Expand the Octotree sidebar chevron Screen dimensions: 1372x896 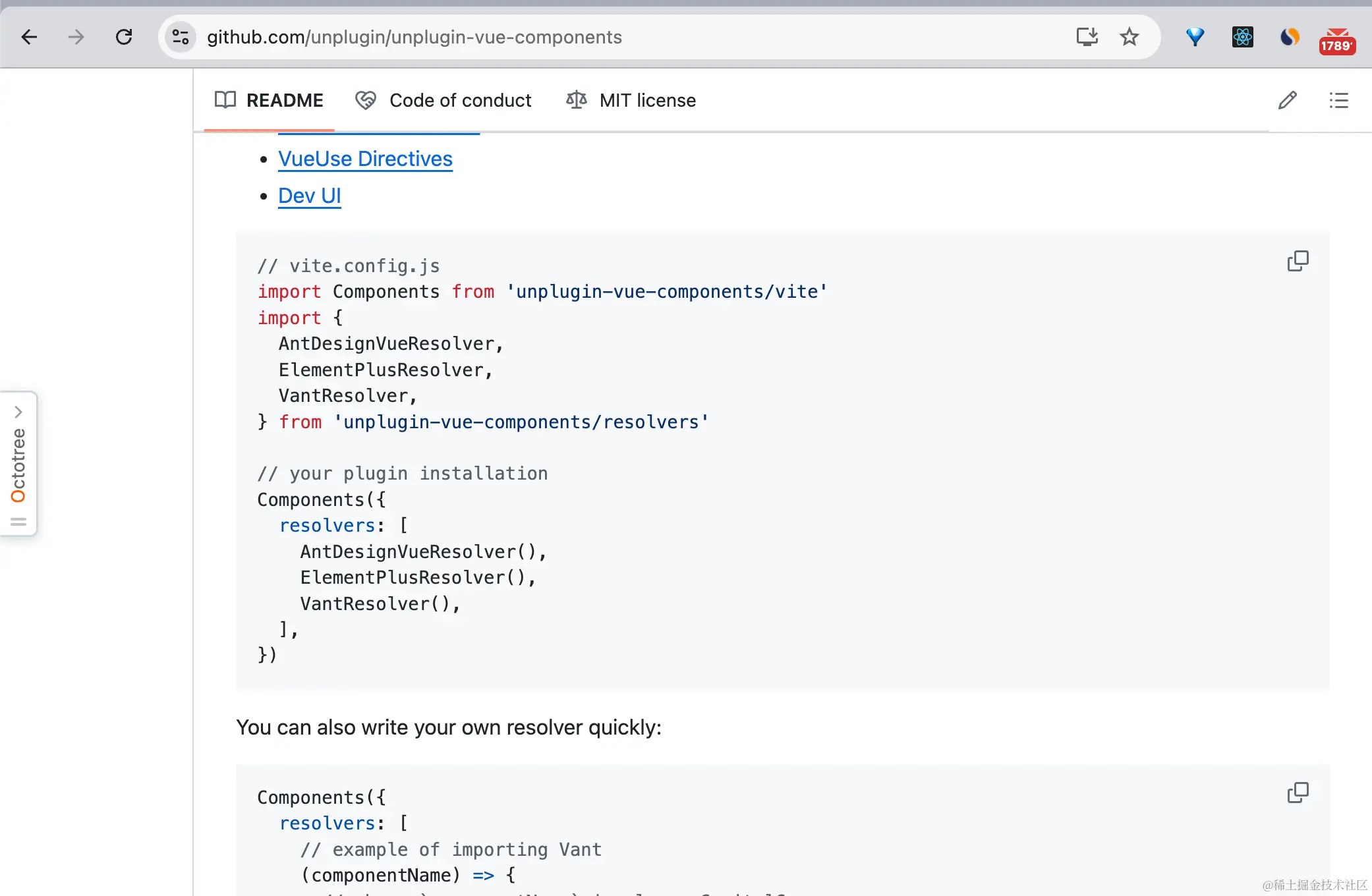(x=18, y=412)
